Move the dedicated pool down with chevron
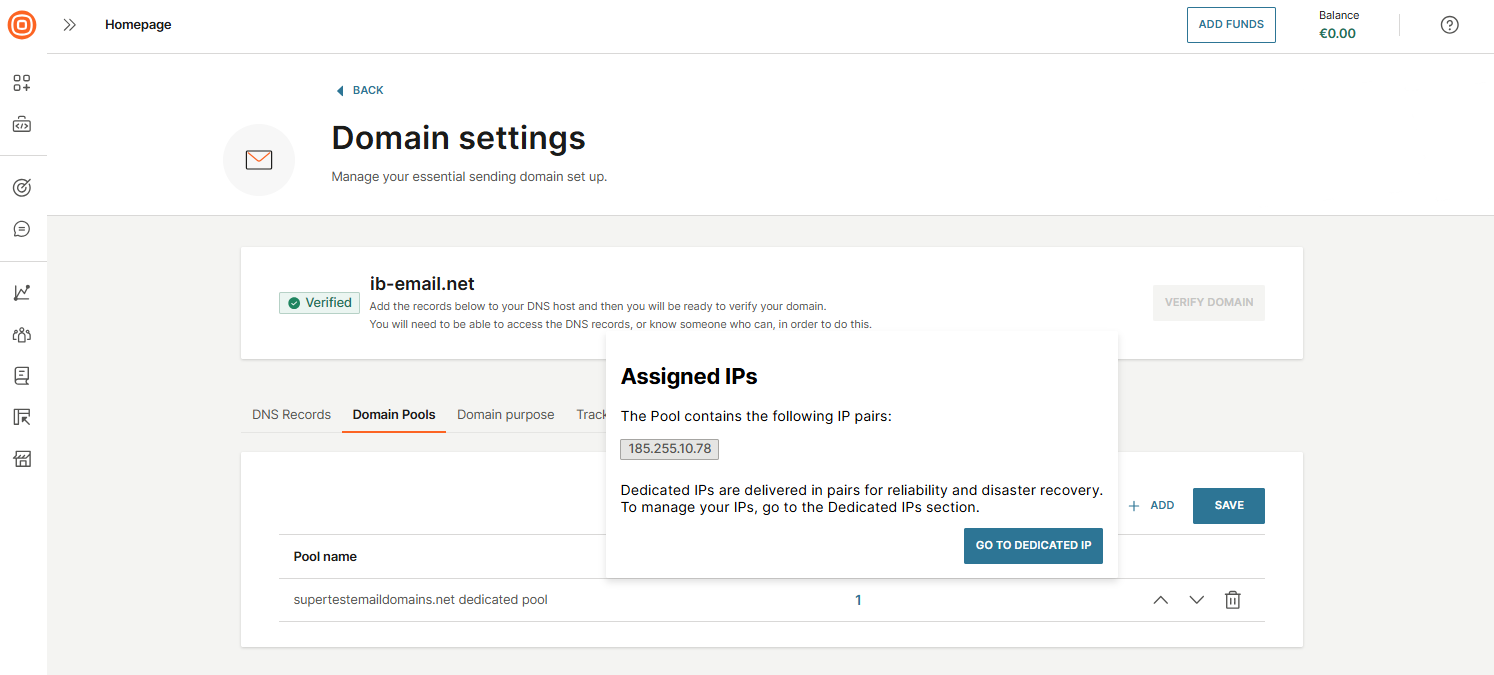The height and width of the screenshot is (675, 1494). tap(1196, 599)
